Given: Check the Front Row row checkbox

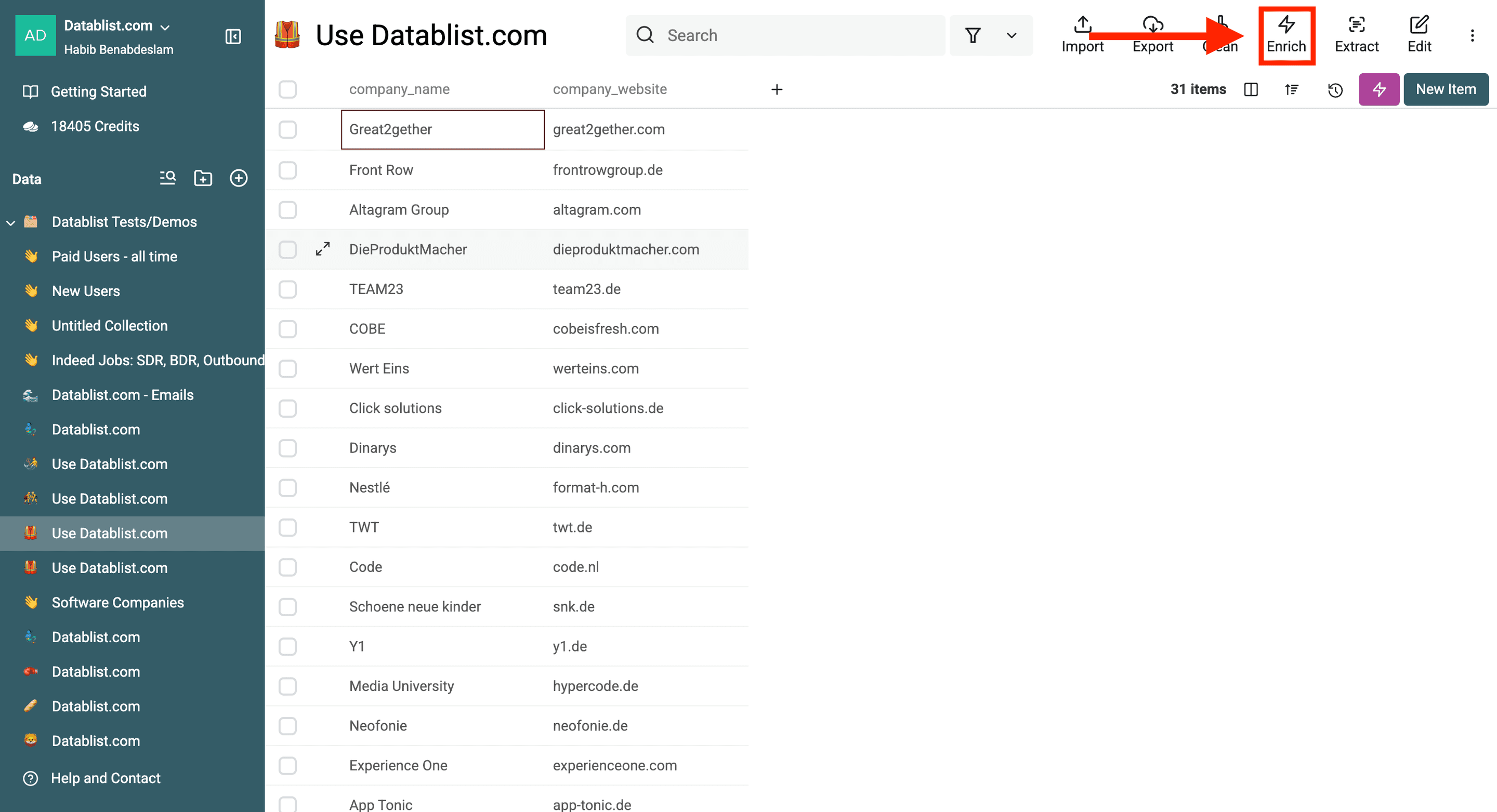Looking at the screenshot, I should [287, 170].
